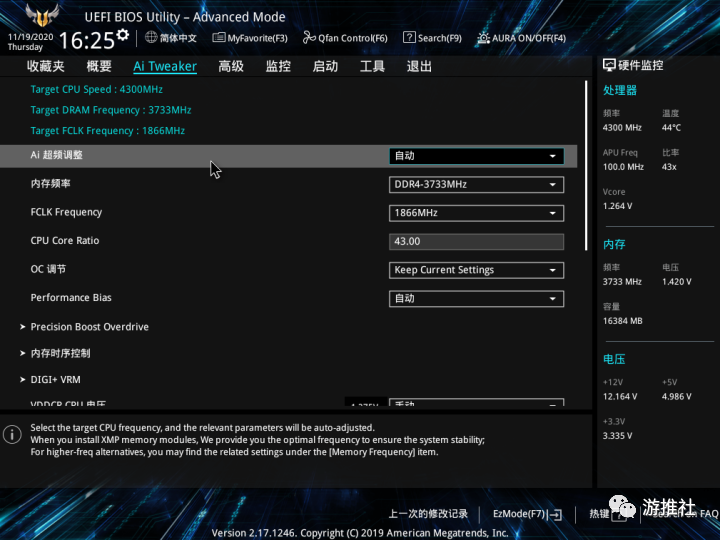
Task: Click the 12.164 V reading
Action: tap(620, 396)
